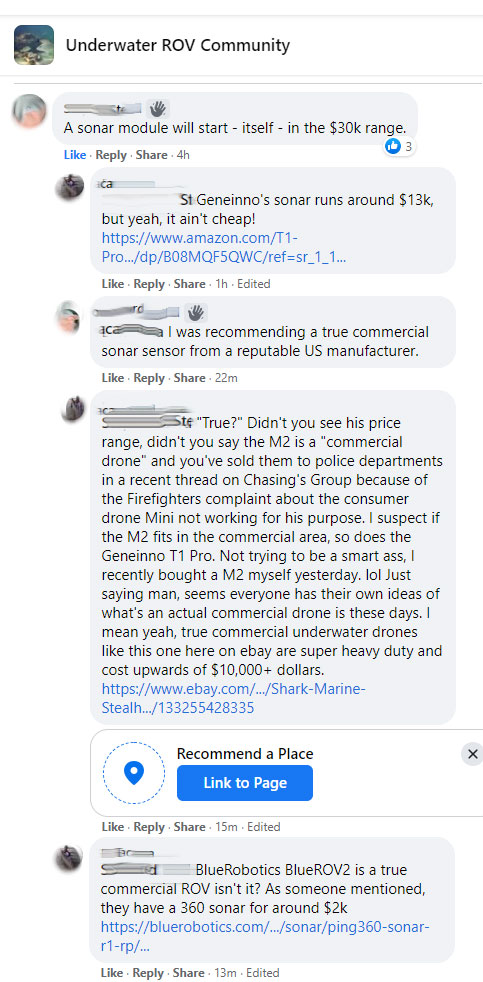Open the Underwater ROV Community group thumbnail
Screen dimensions: 483x982
click(34, 45)
